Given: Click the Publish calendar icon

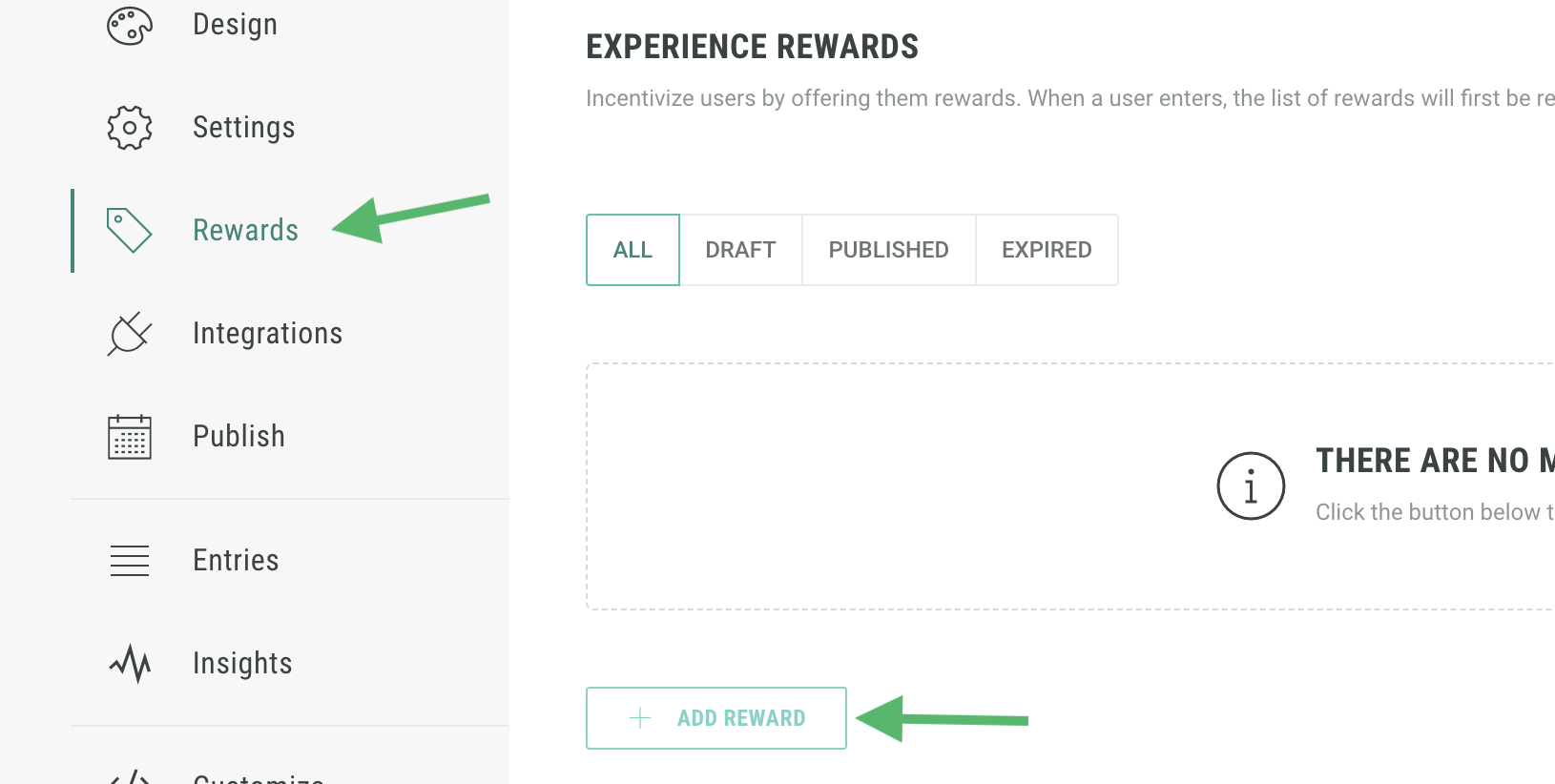Looking at the screenshot, I should 130,437.
